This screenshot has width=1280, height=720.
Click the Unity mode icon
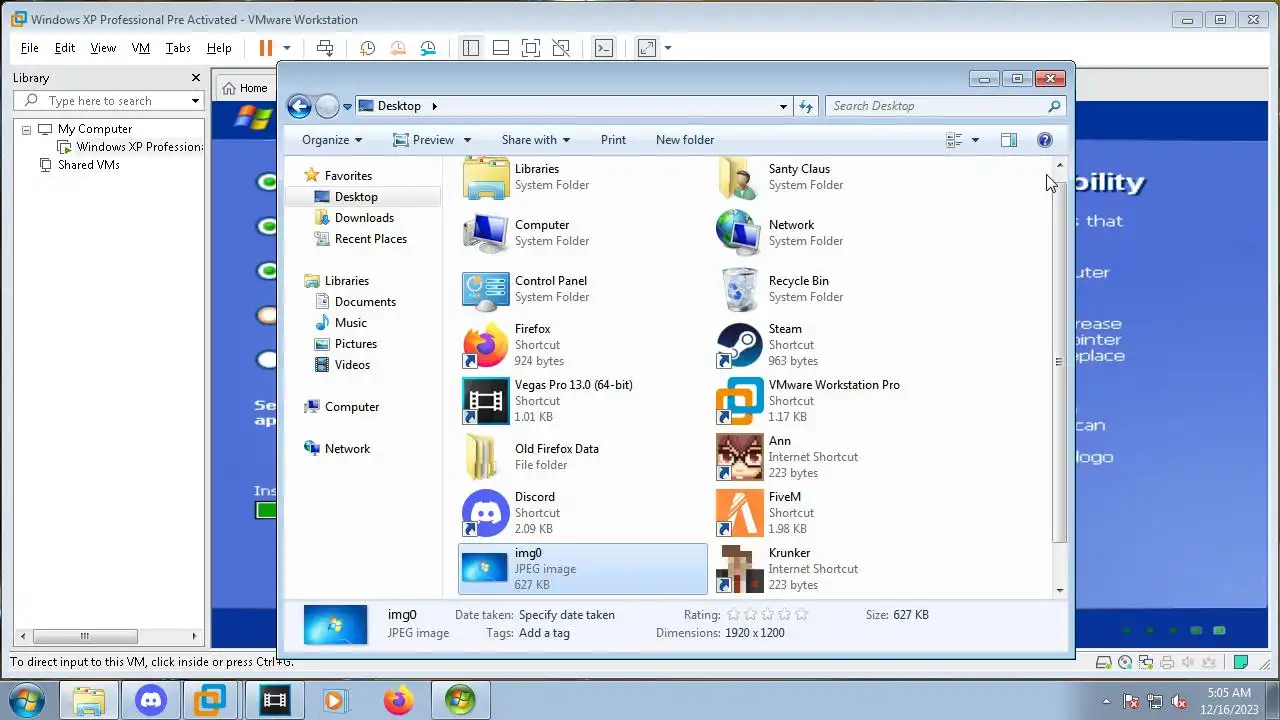(x=561, y=48)
